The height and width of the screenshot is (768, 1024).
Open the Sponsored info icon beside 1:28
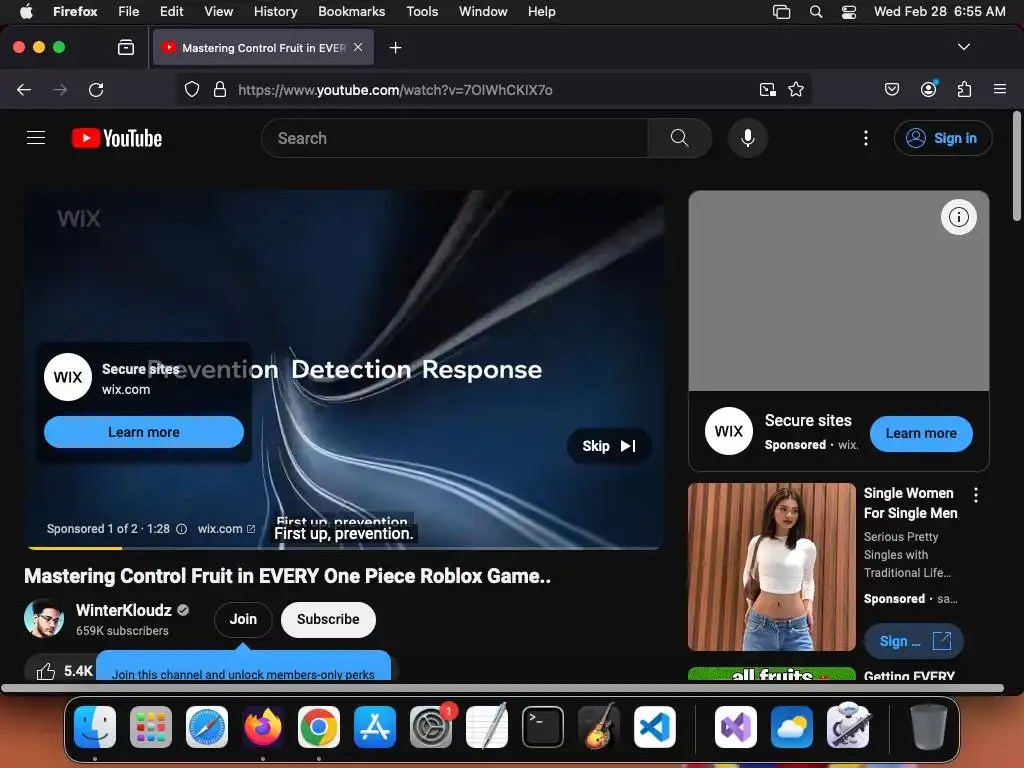(x=182, y=529)
